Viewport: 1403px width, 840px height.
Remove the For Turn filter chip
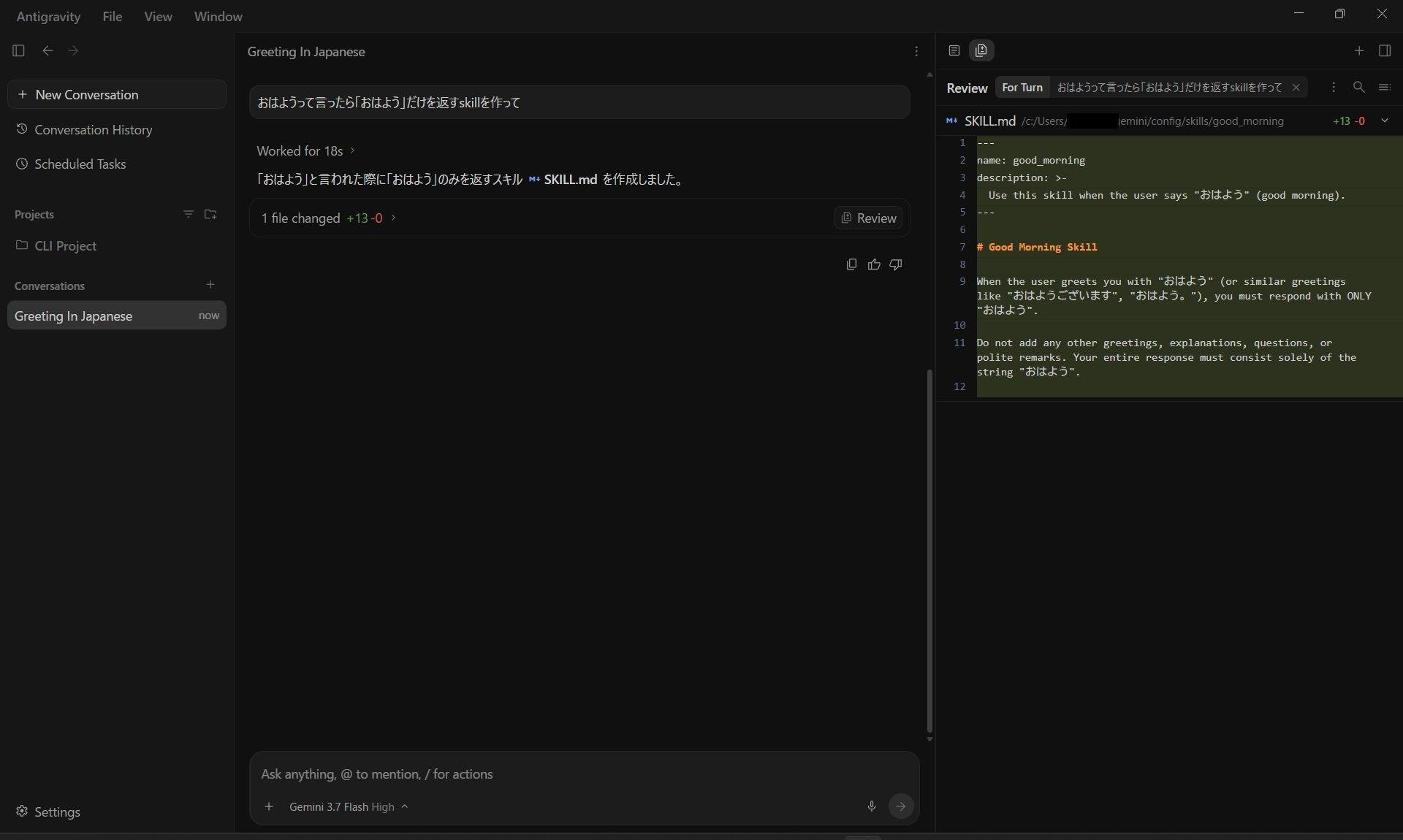[1296, 87]
